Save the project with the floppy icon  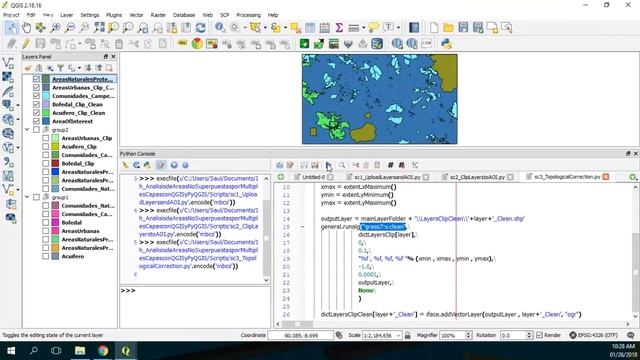click(x=463, y=28)
